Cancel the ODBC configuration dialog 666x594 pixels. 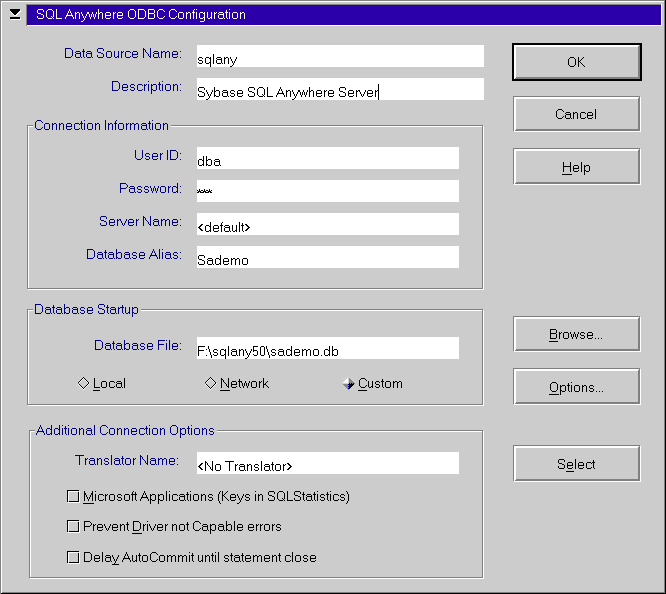click(576, 114)
